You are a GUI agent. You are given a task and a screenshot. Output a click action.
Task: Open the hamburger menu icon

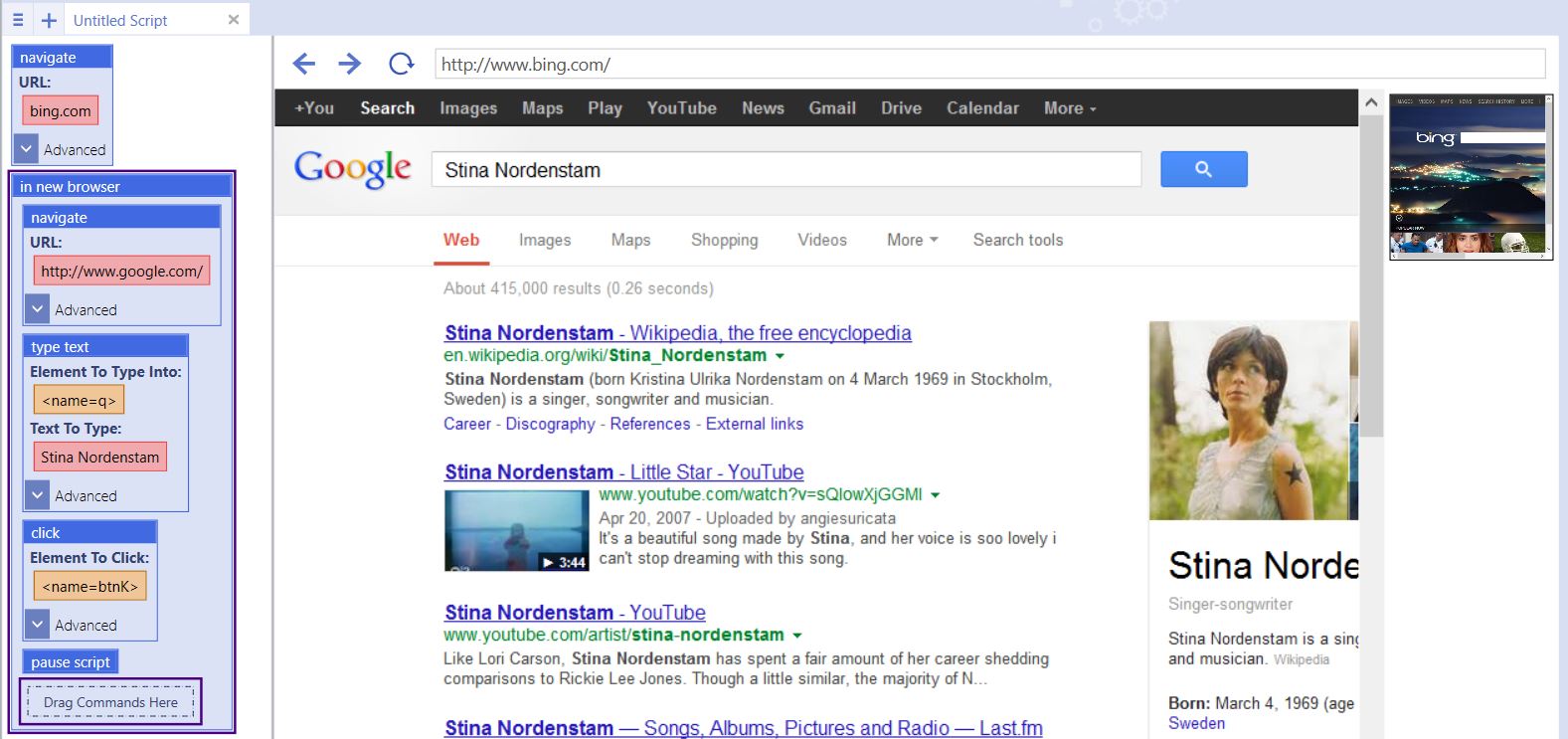pos(18,20)
